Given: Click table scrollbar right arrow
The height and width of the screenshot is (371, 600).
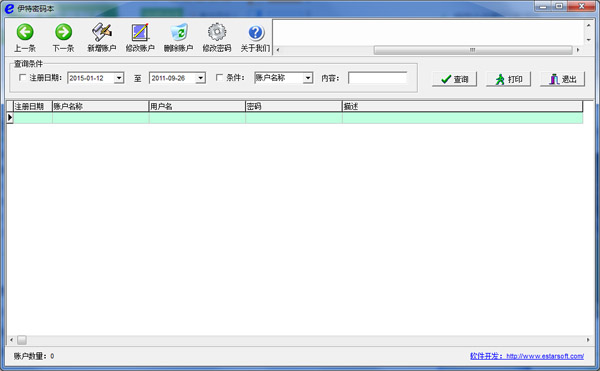Looking at the screenshot, I should point(588,340).
